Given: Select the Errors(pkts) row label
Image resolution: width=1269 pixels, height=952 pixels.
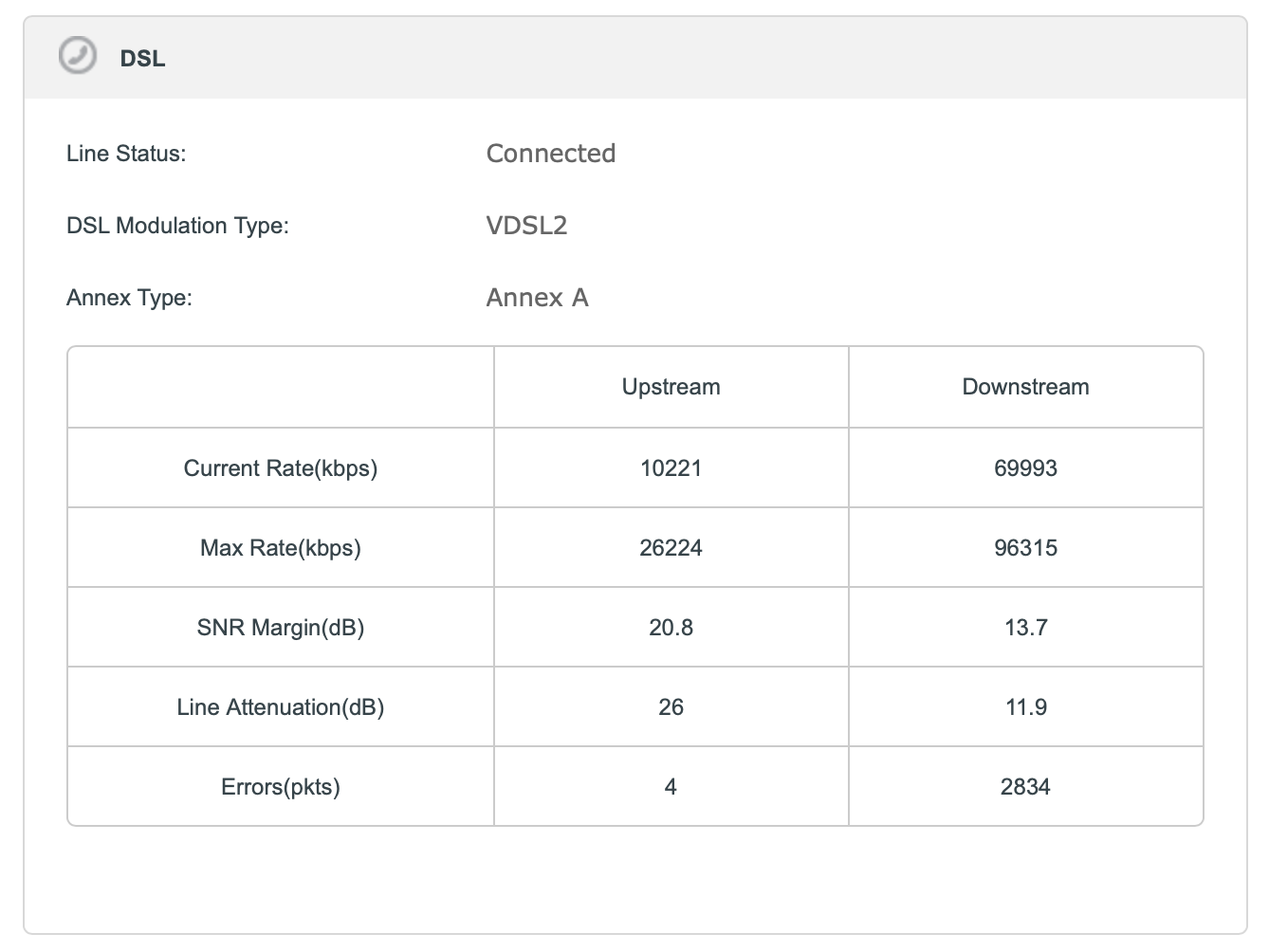Looking at the screenshot, I should point(281,787).
